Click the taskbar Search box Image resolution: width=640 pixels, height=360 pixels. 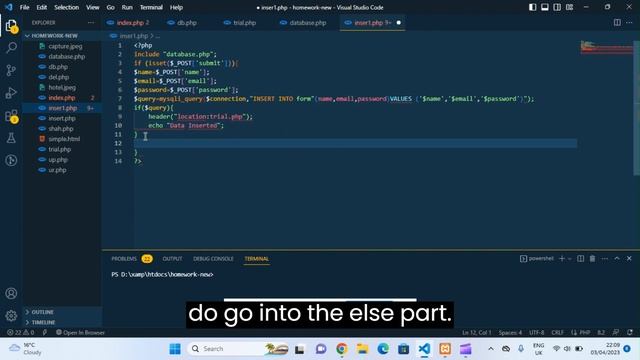coord(239,349)
